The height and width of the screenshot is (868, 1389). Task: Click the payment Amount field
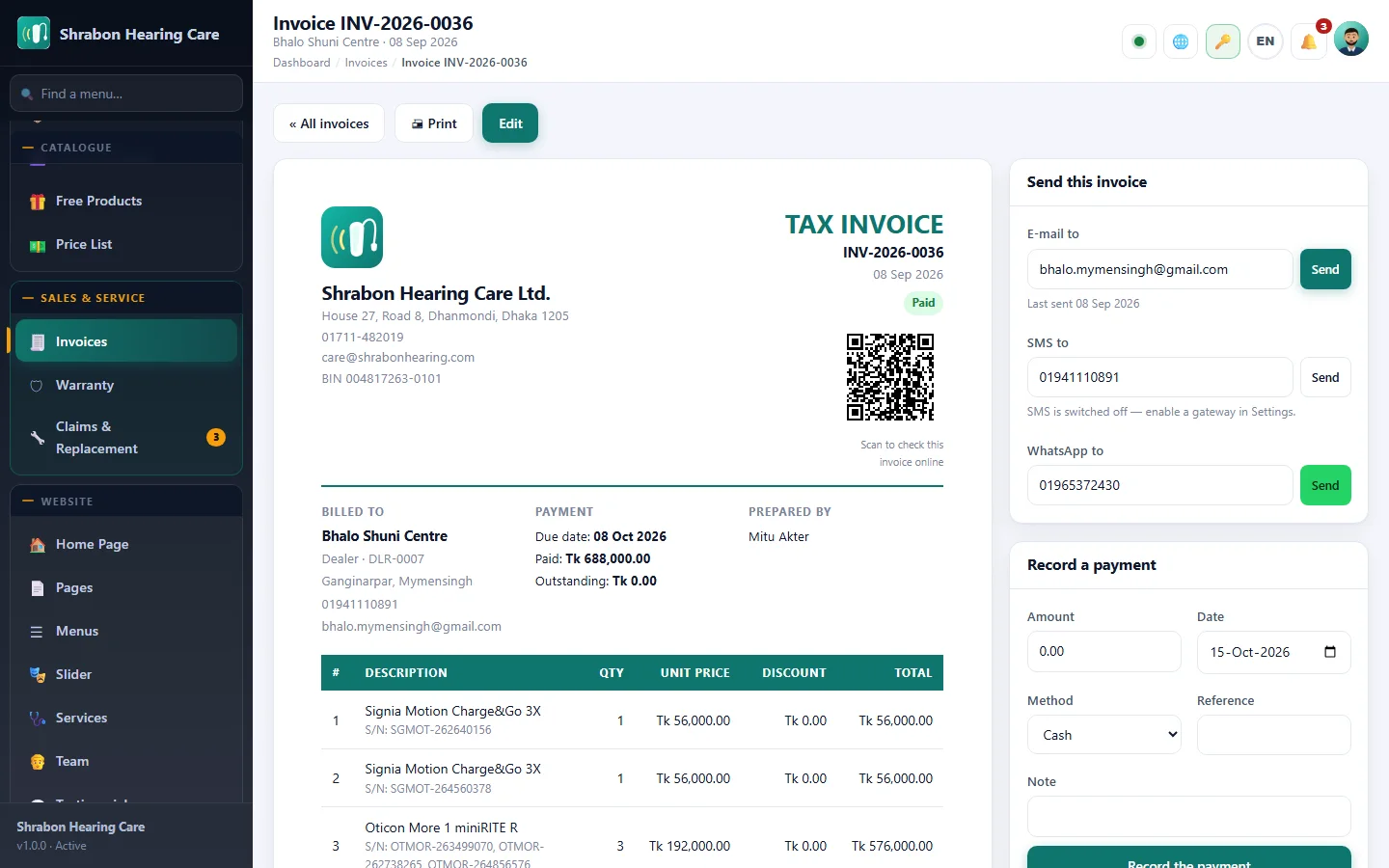[1104, 652]
